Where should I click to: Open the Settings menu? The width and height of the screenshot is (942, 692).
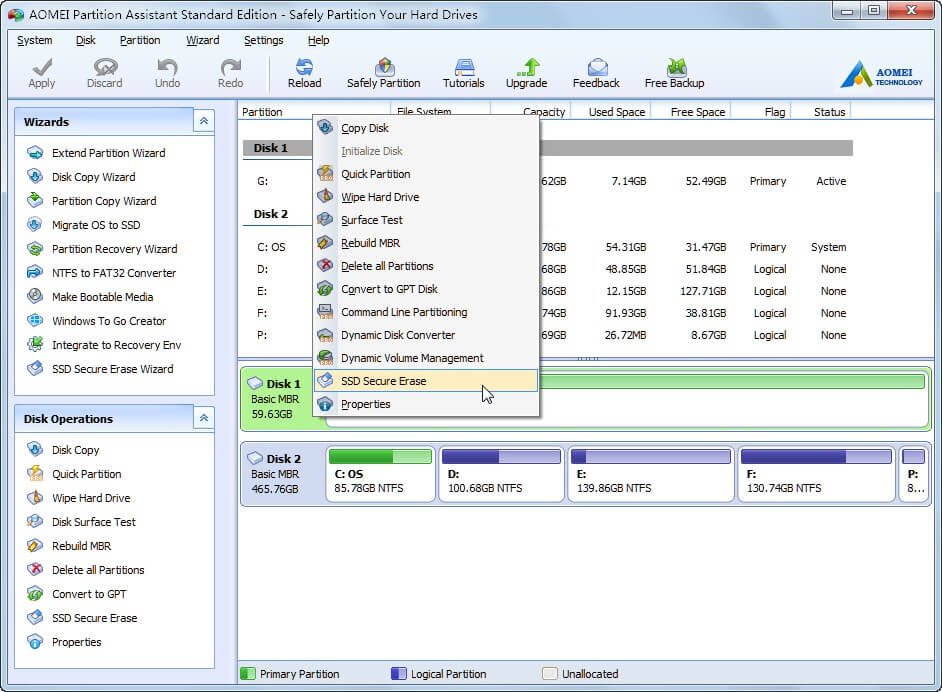point(263,40)
